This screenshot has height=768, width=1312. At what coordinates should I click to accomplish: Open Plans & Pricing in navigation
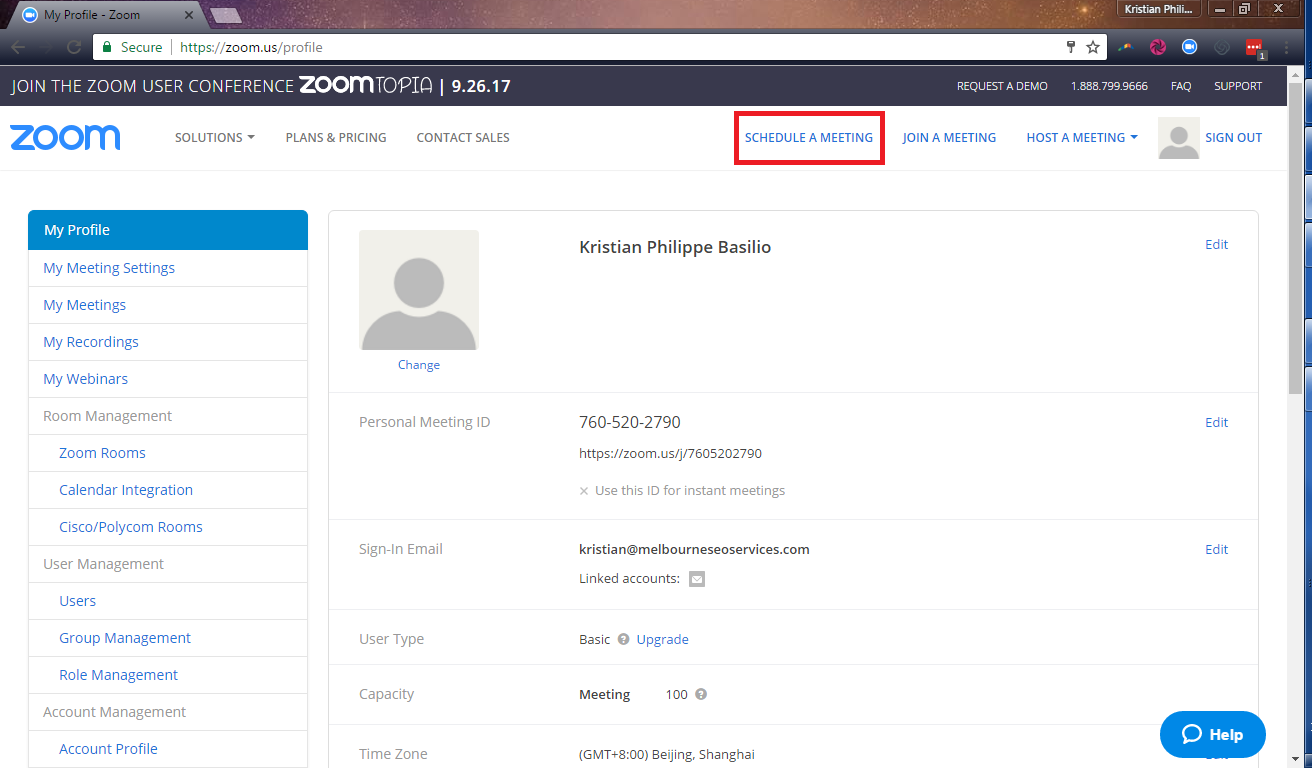pos(336,138)
